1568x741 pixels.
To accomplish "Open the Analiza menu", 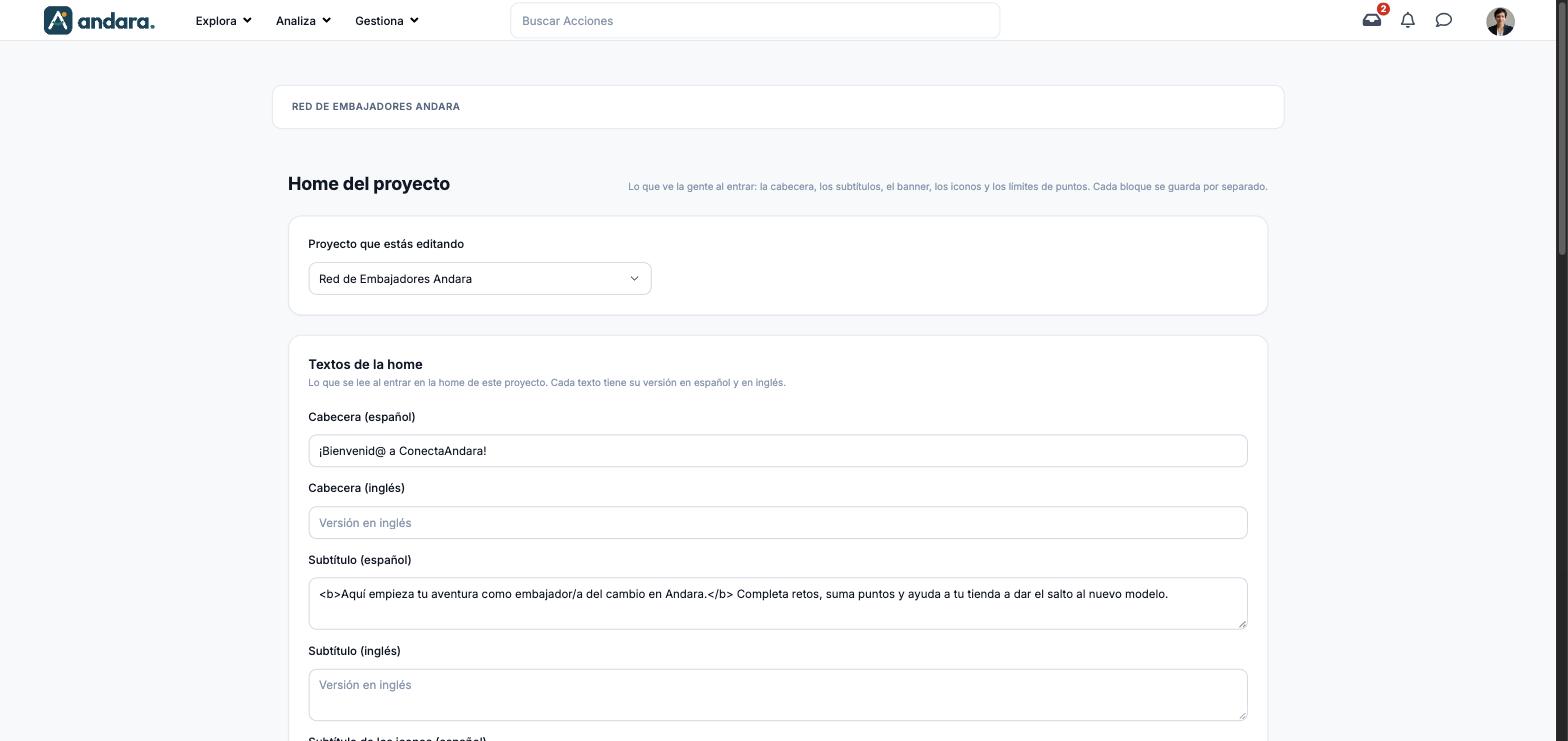I will [303, 20].
